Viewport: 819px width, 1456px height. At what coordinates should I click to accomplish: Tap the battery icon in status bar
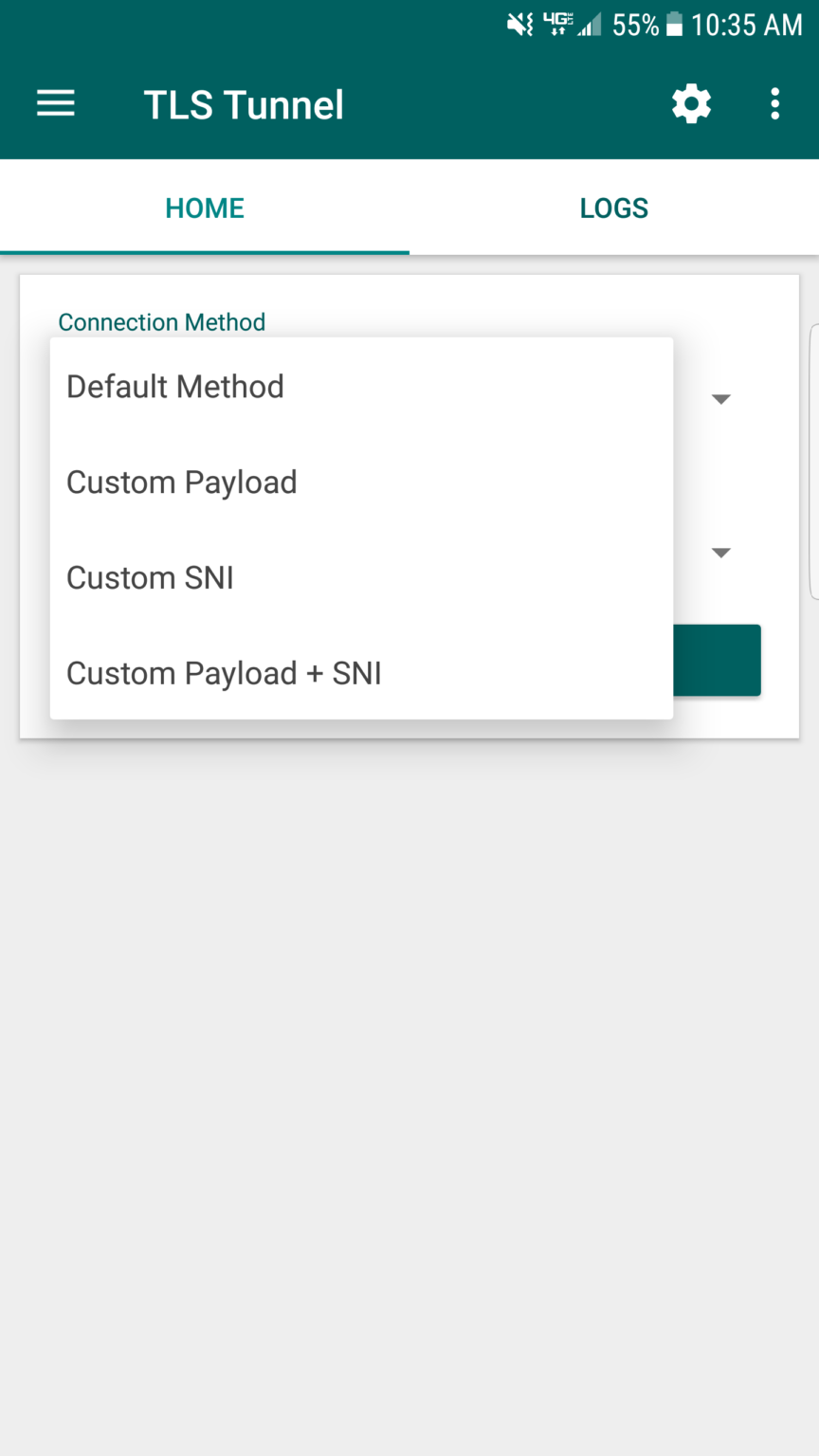674,25
